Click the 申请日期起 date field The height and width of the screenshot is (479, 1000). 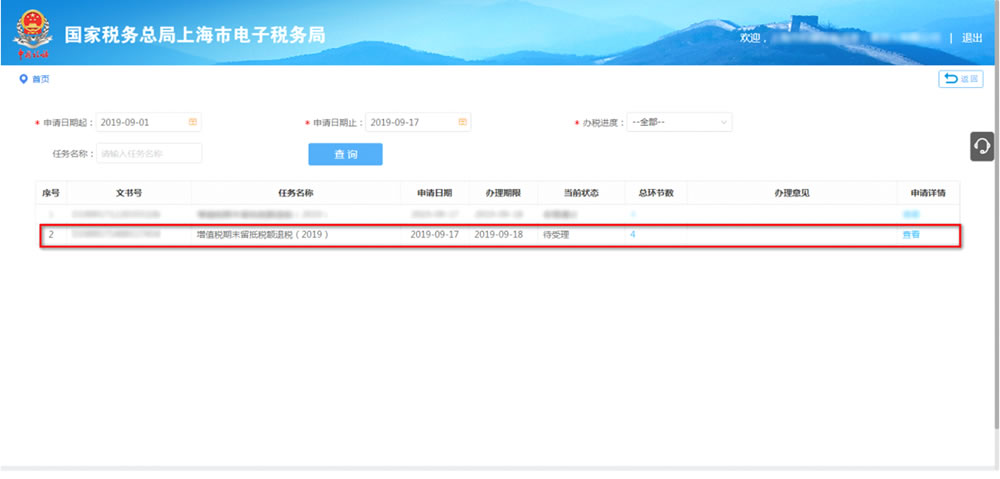point(140,122)
